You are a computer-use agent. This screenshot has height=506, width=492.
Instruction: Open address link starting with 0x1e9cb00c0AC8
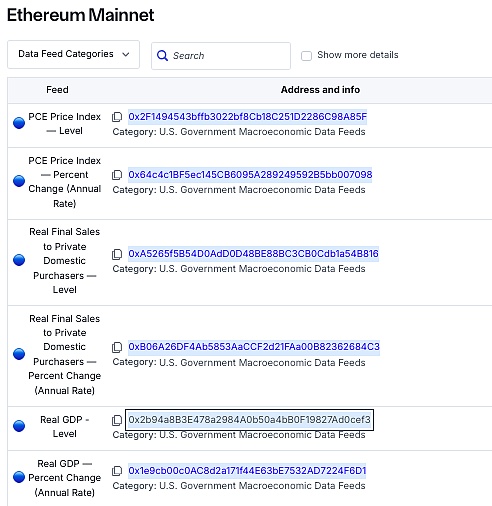[x=247, y=471]
